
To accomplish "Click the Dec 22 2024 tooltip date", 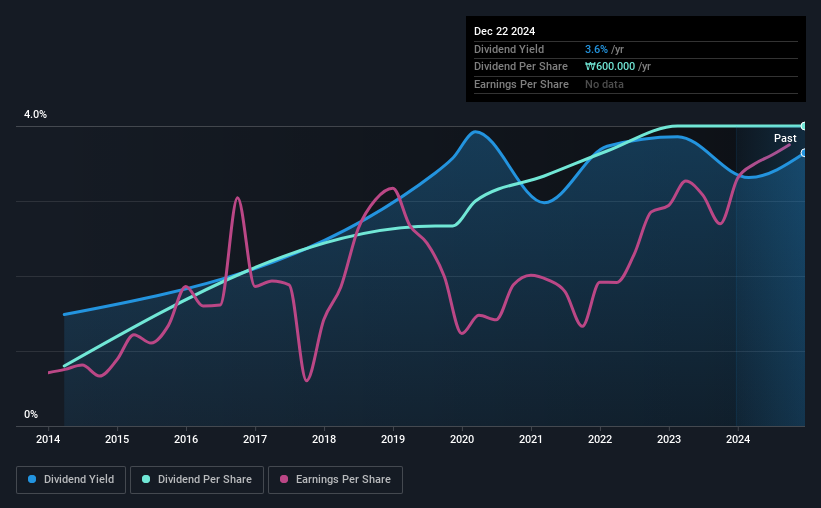I will pyautogui.click(x=504, y=31).
